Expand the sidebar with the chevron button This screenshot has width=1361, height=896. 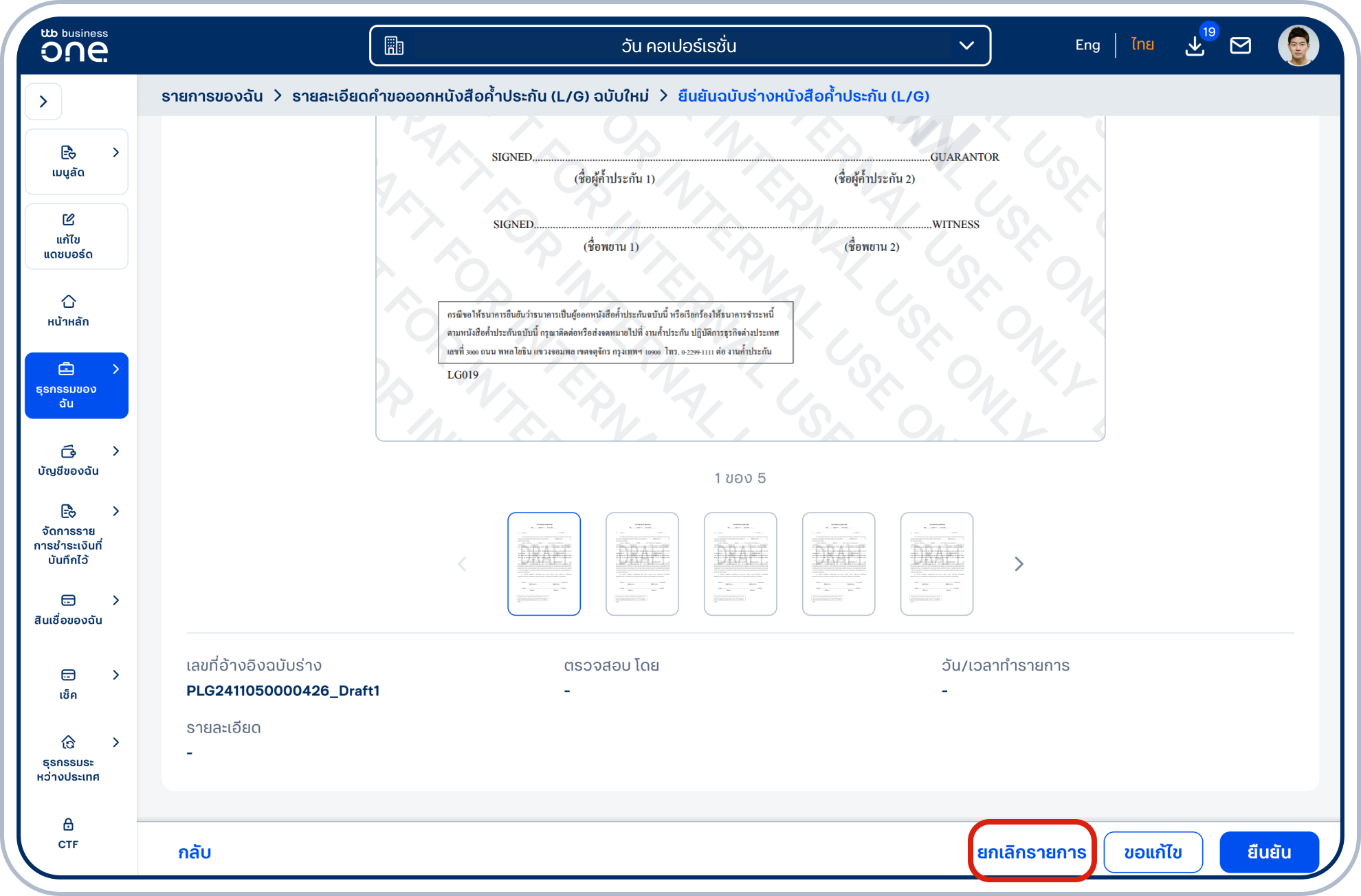tap(43, 102)
